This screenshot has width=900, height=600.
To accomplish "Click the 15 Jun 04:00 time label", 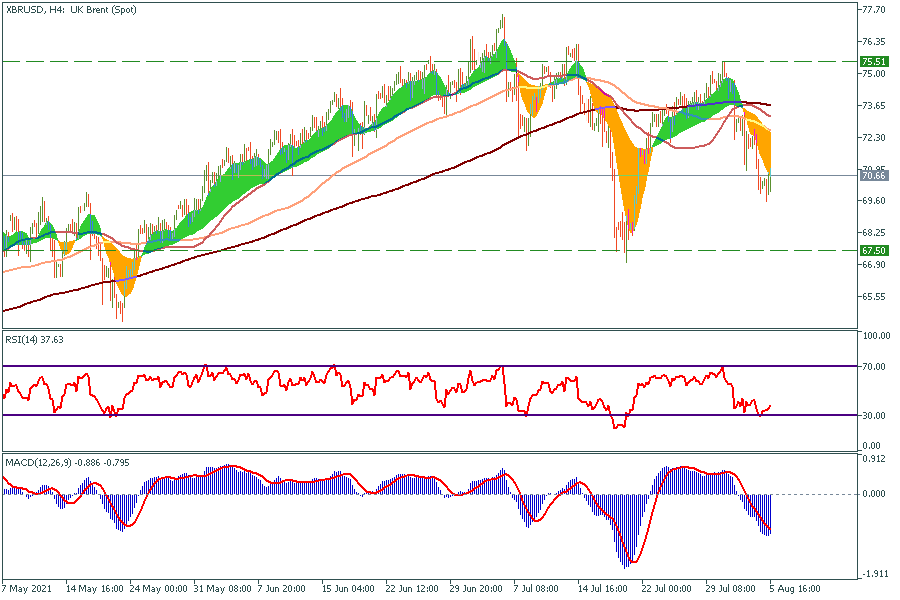I will pyautogui.click(x=348, y=589).
